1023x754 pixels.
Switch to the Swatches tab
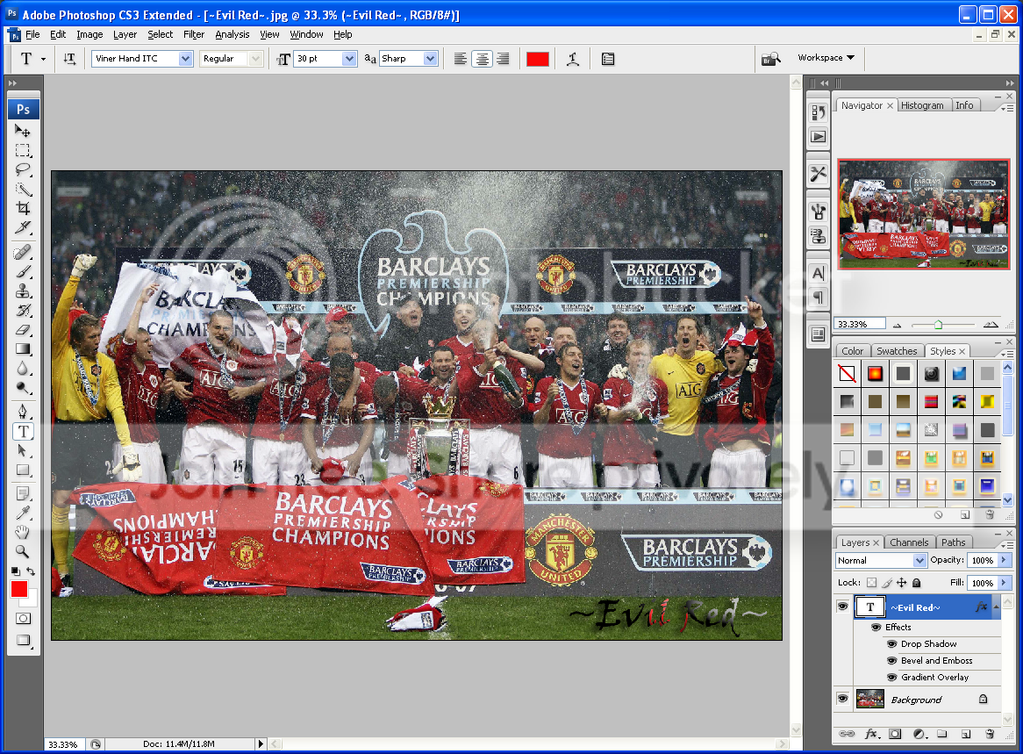(x=896, y=351)
